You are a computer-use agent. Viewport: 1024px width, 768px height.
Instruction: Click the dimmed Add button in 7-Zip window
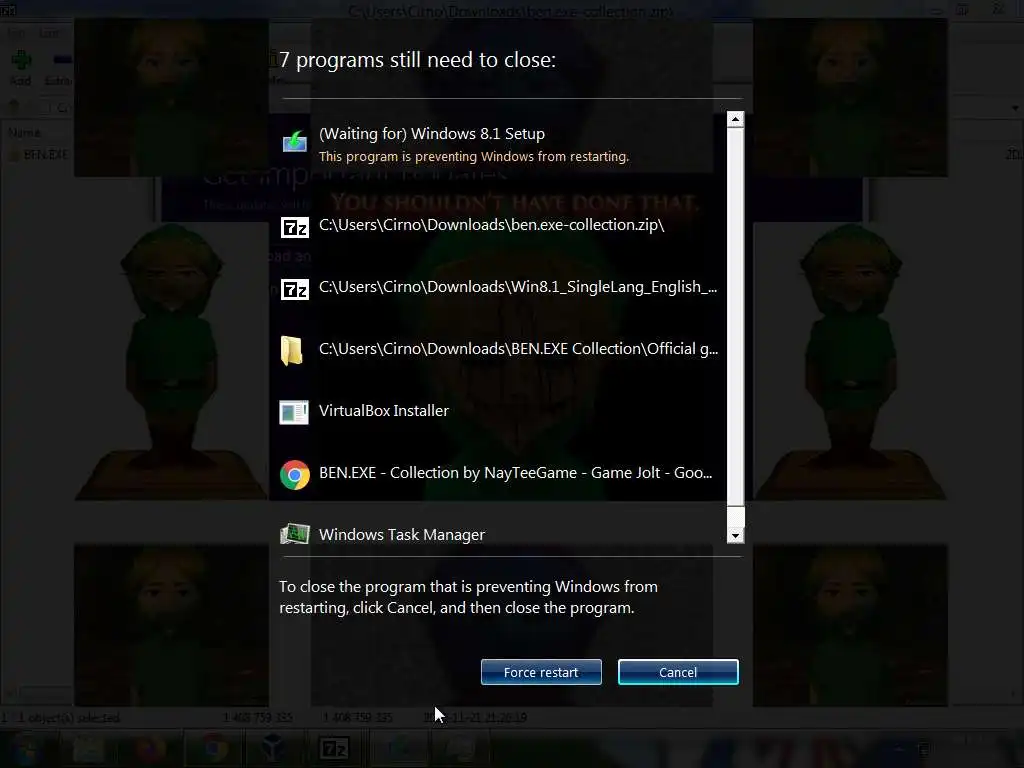point(21,68)
